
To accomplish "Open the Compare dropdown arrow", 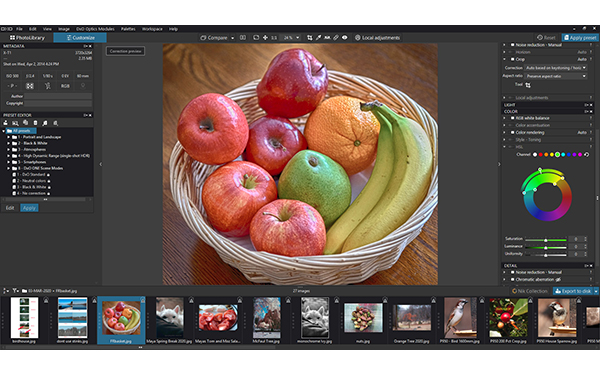I will click(x=232, y=38).
